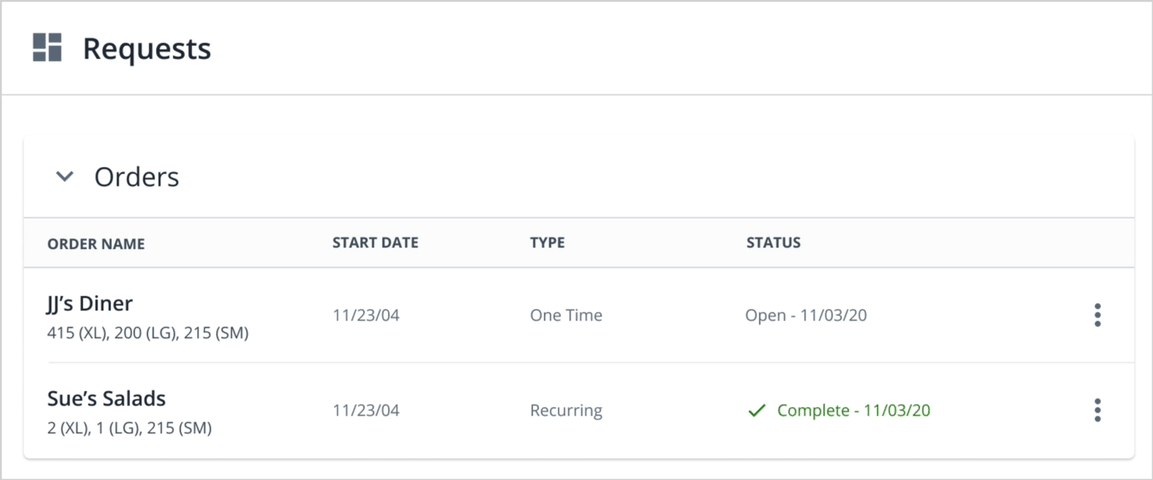Click JJ's Diner start date 11/23/04

(x=366, y=315)
